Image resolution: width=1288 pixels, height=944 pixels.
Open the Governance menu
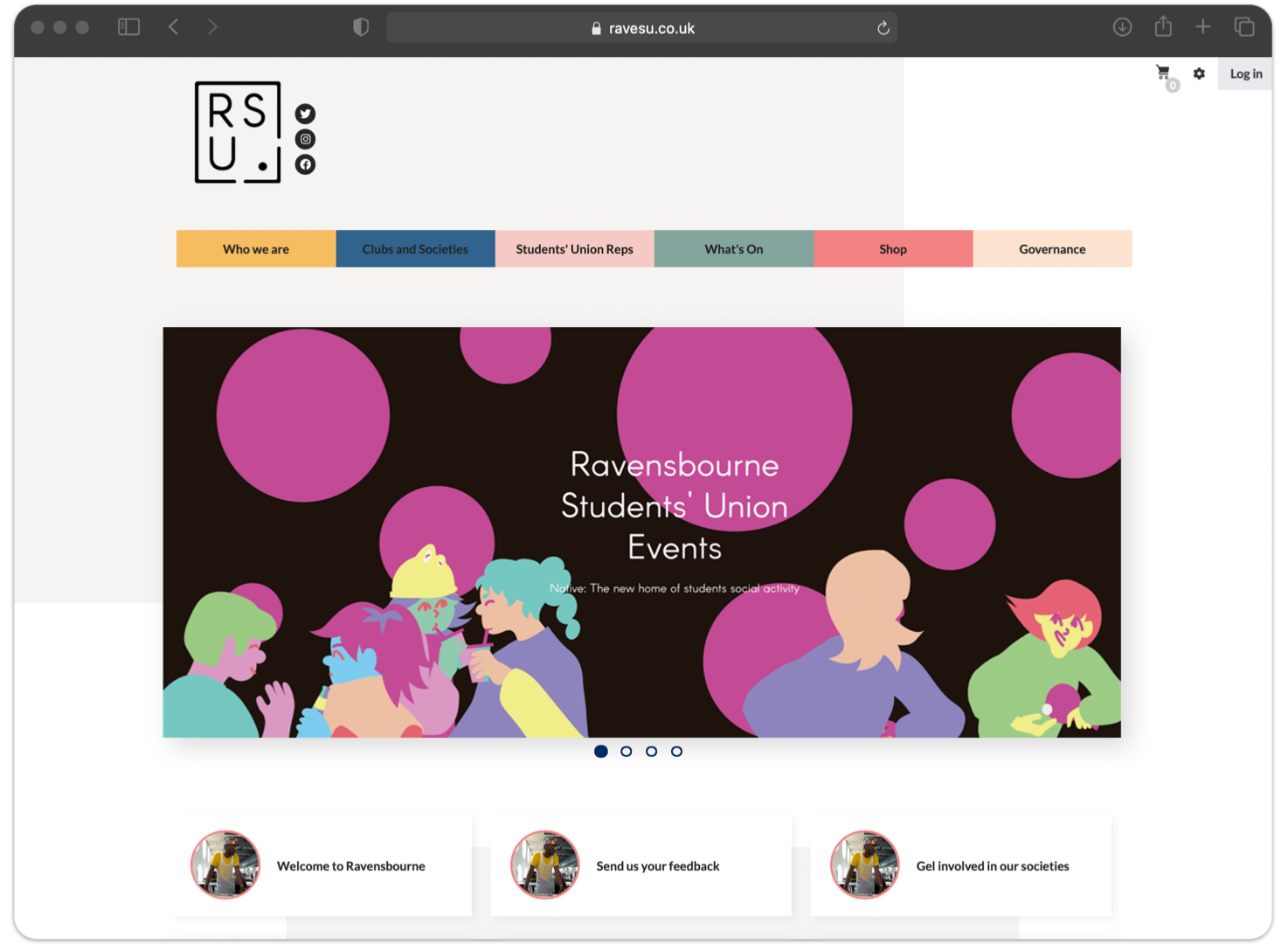1052,249
